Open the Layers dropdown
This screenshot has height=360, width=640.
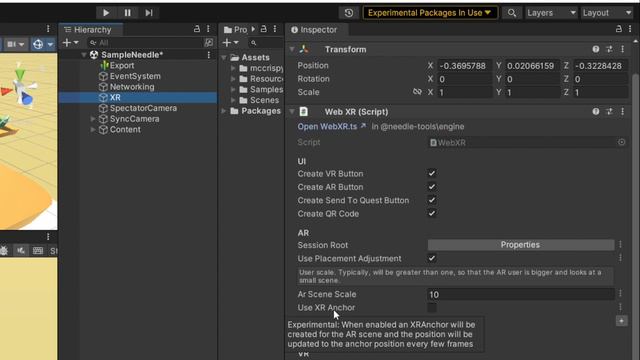pos(551,13)
